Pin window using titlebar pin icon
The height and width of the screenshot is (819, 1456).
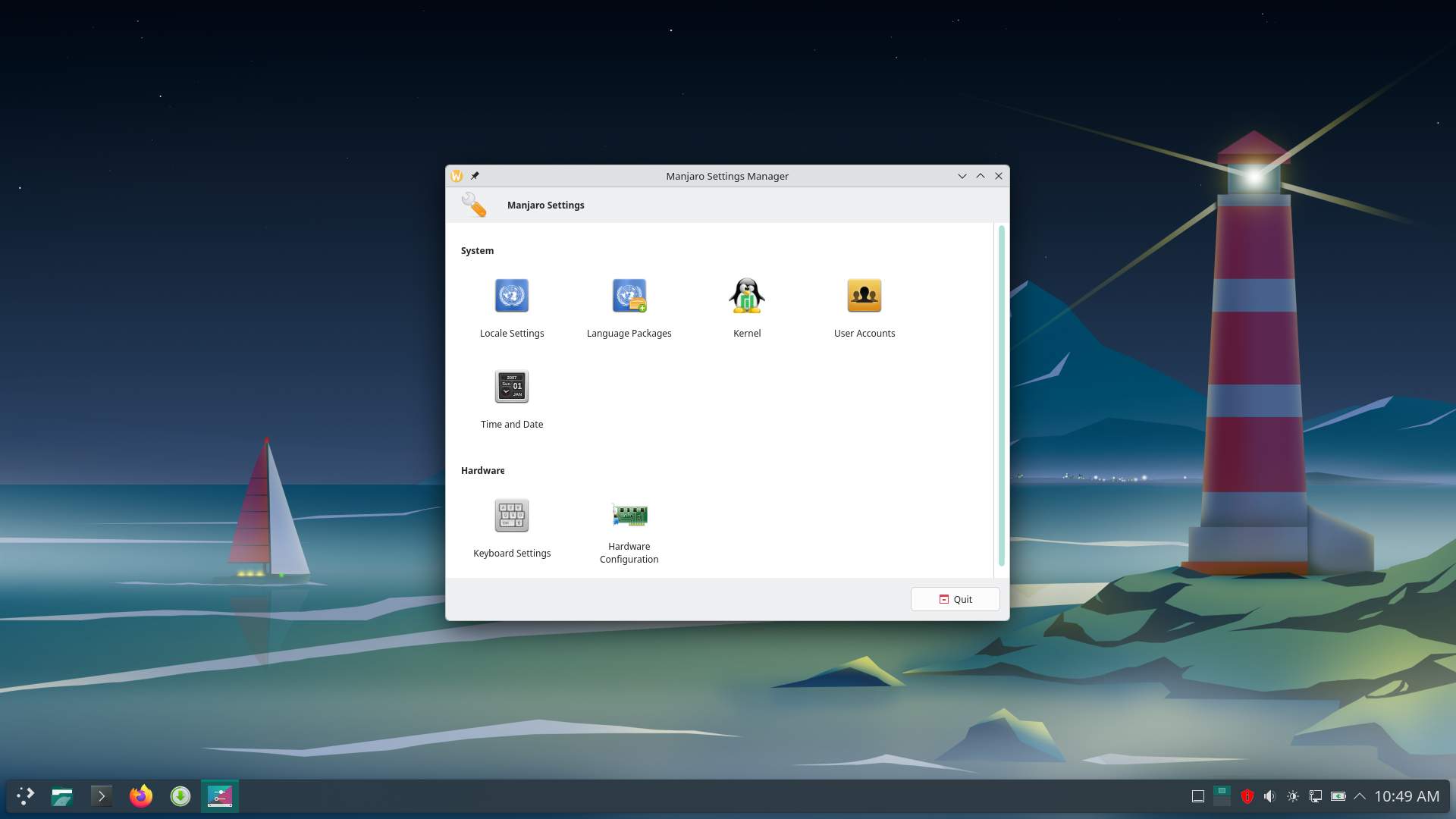[x=475, y=176]
